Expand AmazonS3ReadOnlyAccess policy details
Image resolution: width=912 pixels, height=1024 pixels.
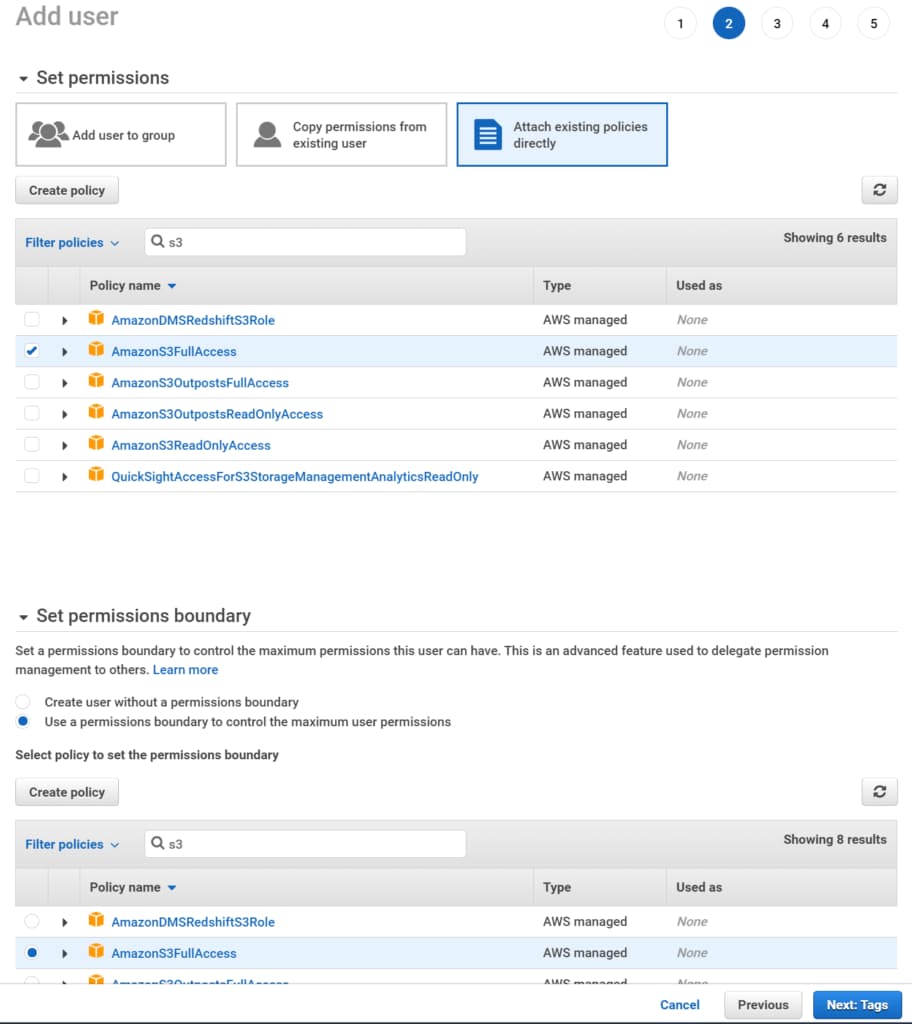(x=64, y=445)
